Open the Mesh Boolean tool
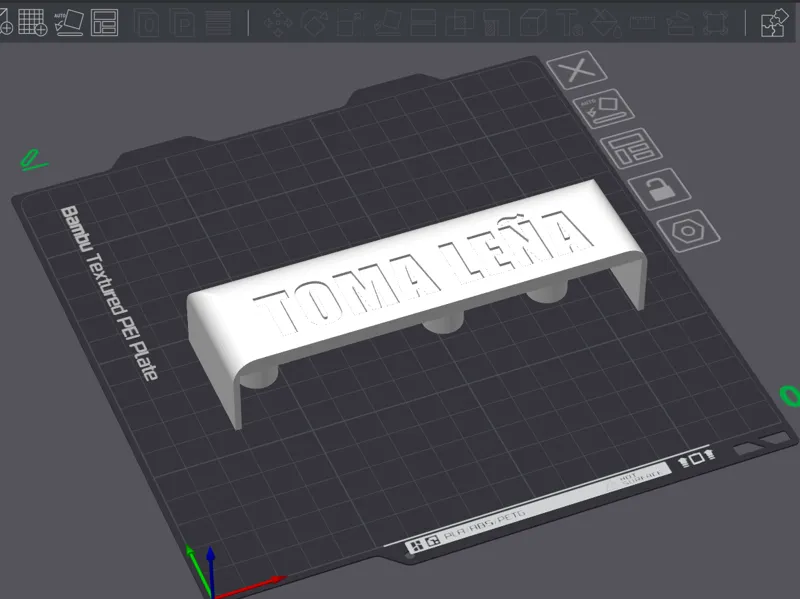The width and height of the screenshot is (800, 599). pyautogui.click(x=460, y=23)
